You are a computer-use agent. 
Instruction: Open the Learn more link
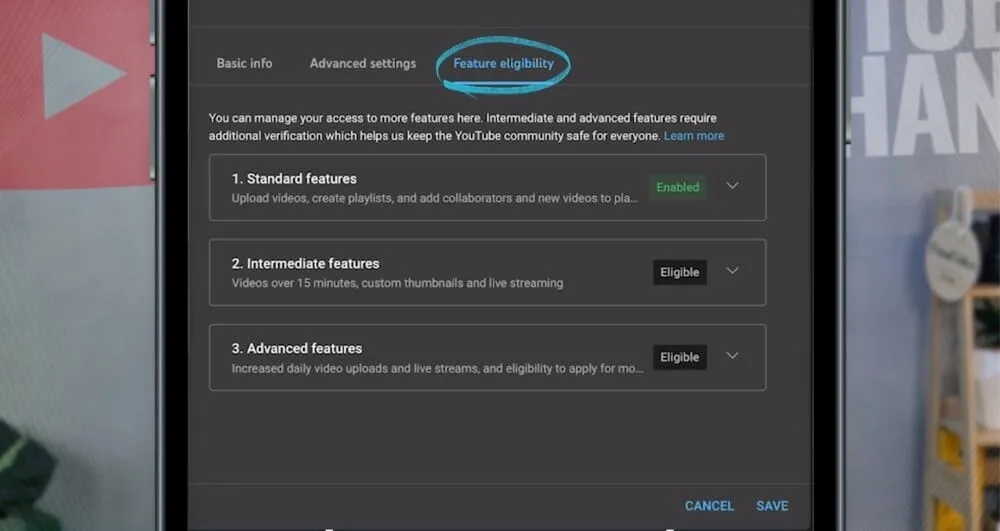(694, 136)
